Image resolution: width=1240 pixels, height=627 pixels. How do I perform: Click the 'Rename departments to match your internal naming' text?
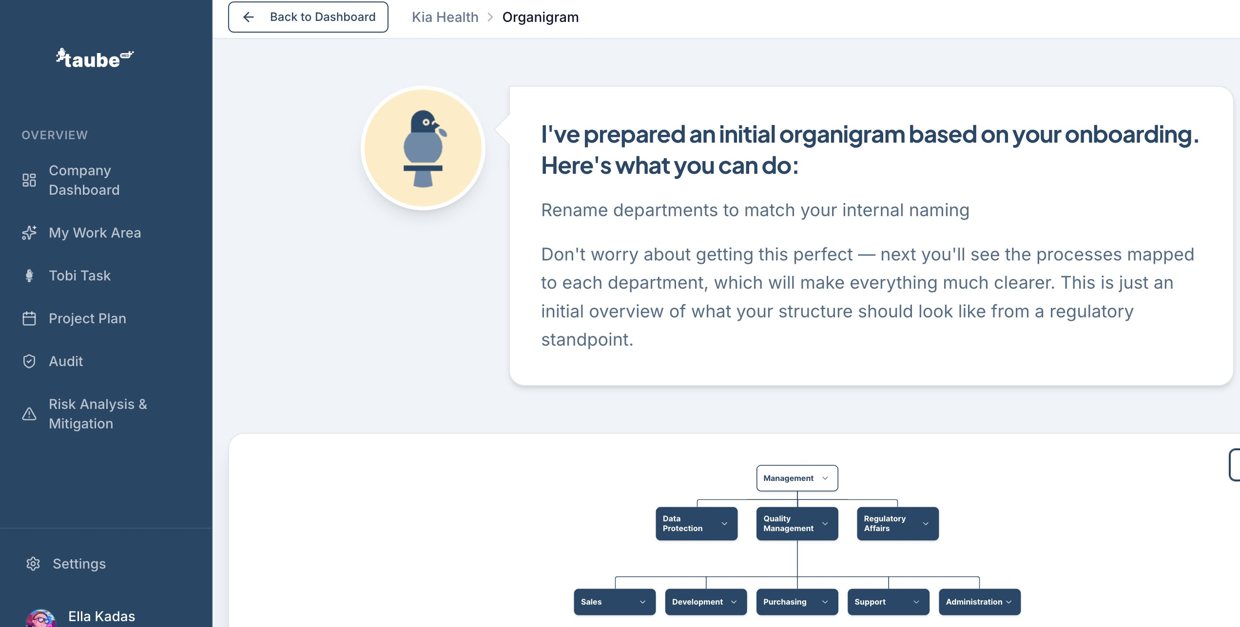click(755, 210)
